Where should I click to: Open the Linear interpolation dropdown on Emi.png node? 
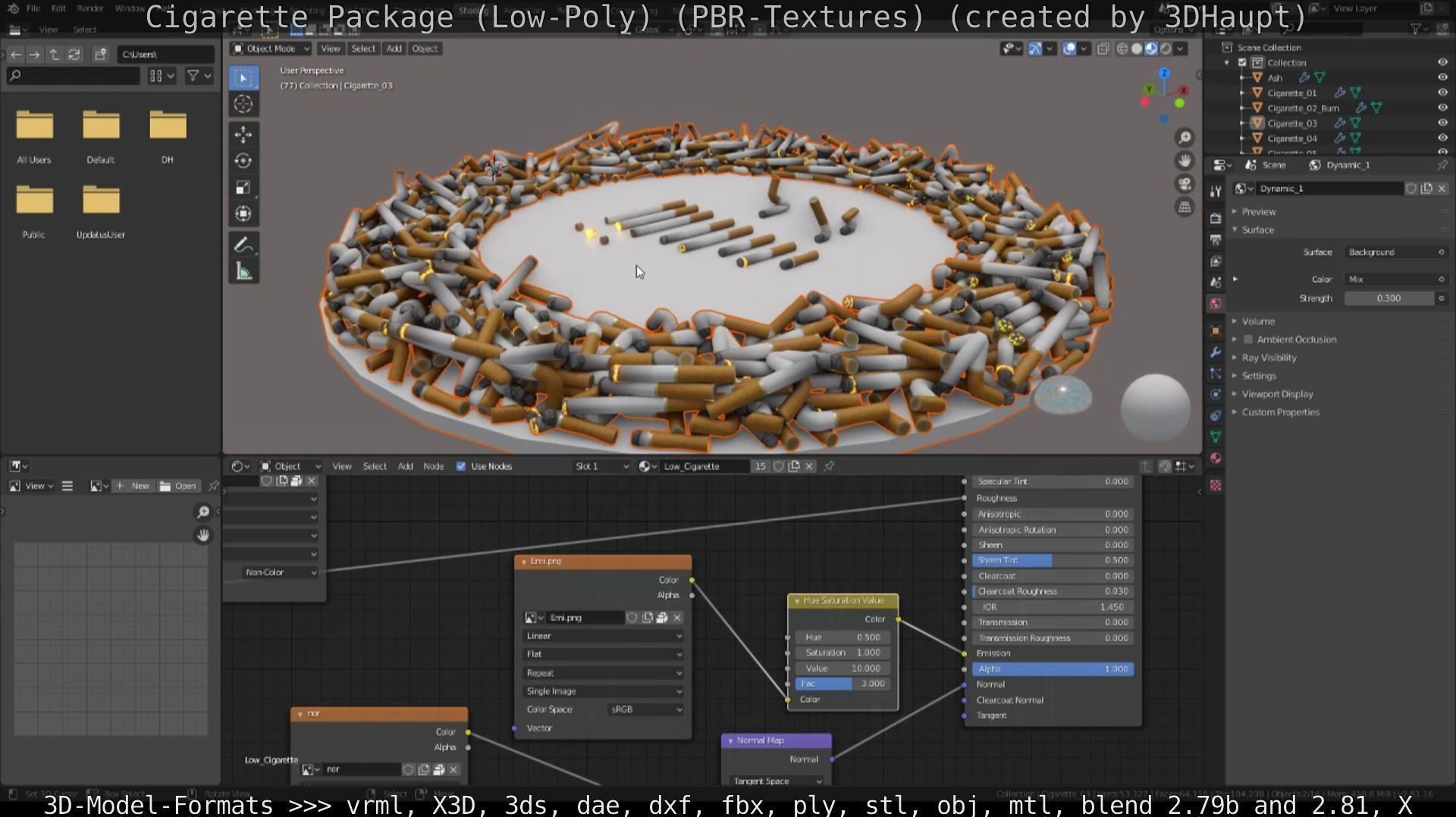(603, 636)
